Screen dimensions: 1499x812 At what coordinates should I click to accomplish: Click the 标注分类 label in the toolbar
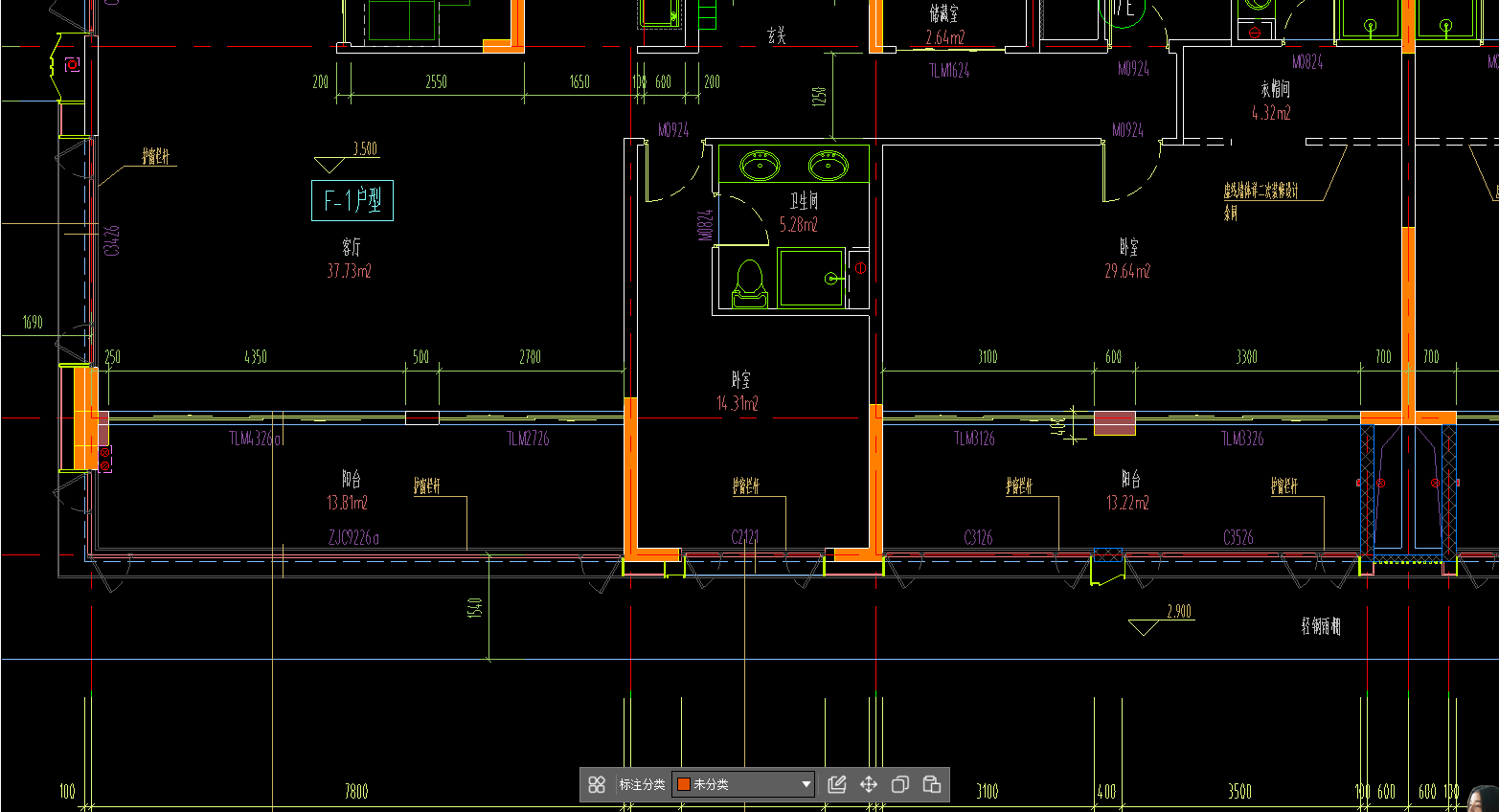coord(642,784)
